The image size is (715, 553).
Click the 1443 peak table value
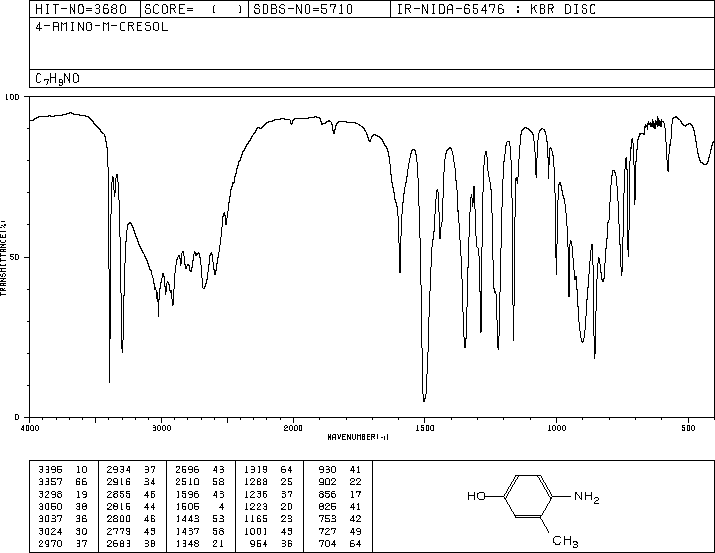click(187, 519)
